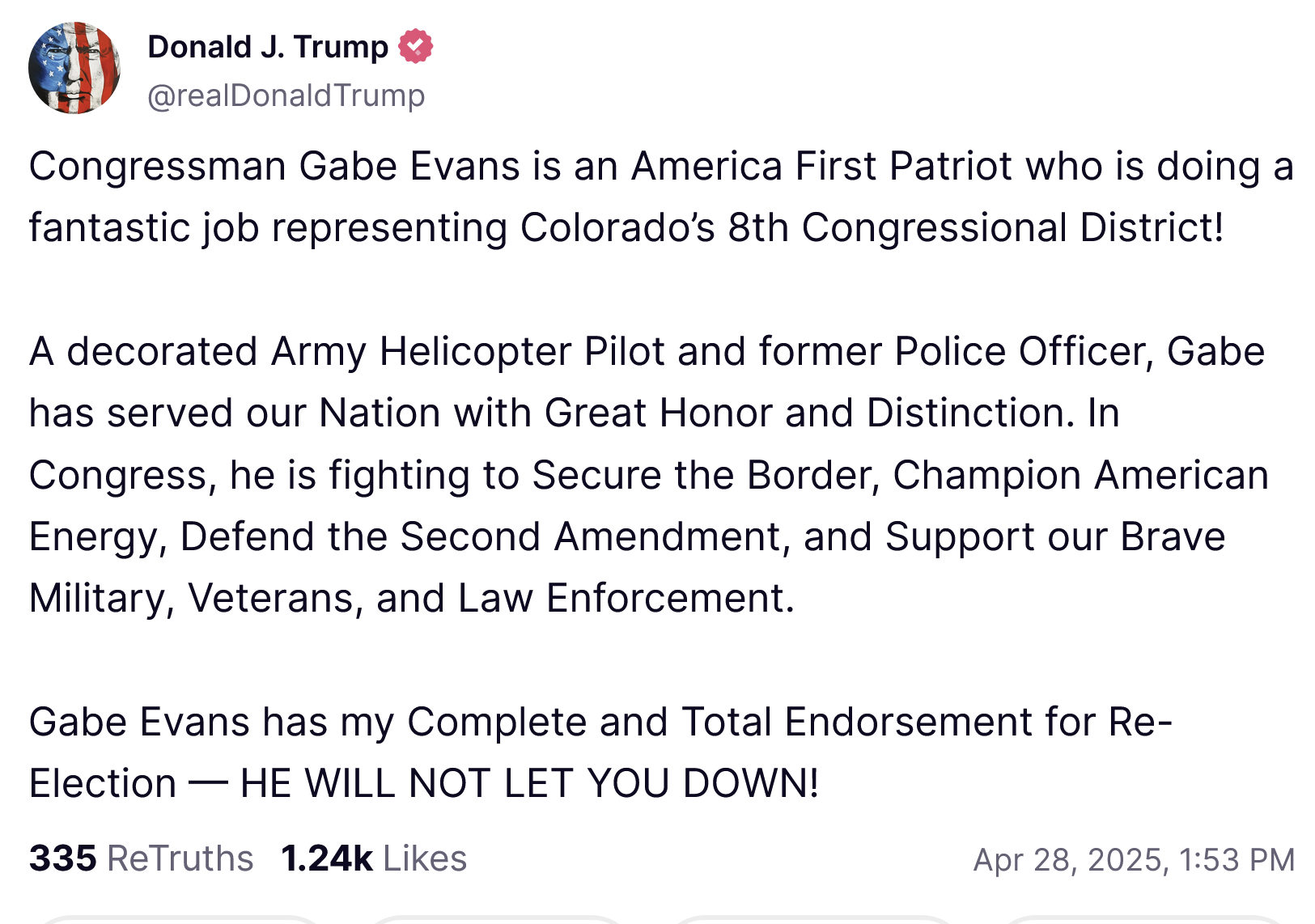Click "Complete and Total Endorsement" text
Image resolution: width=1315 pixels, height=924 pixels.
(x=719, y=722)
